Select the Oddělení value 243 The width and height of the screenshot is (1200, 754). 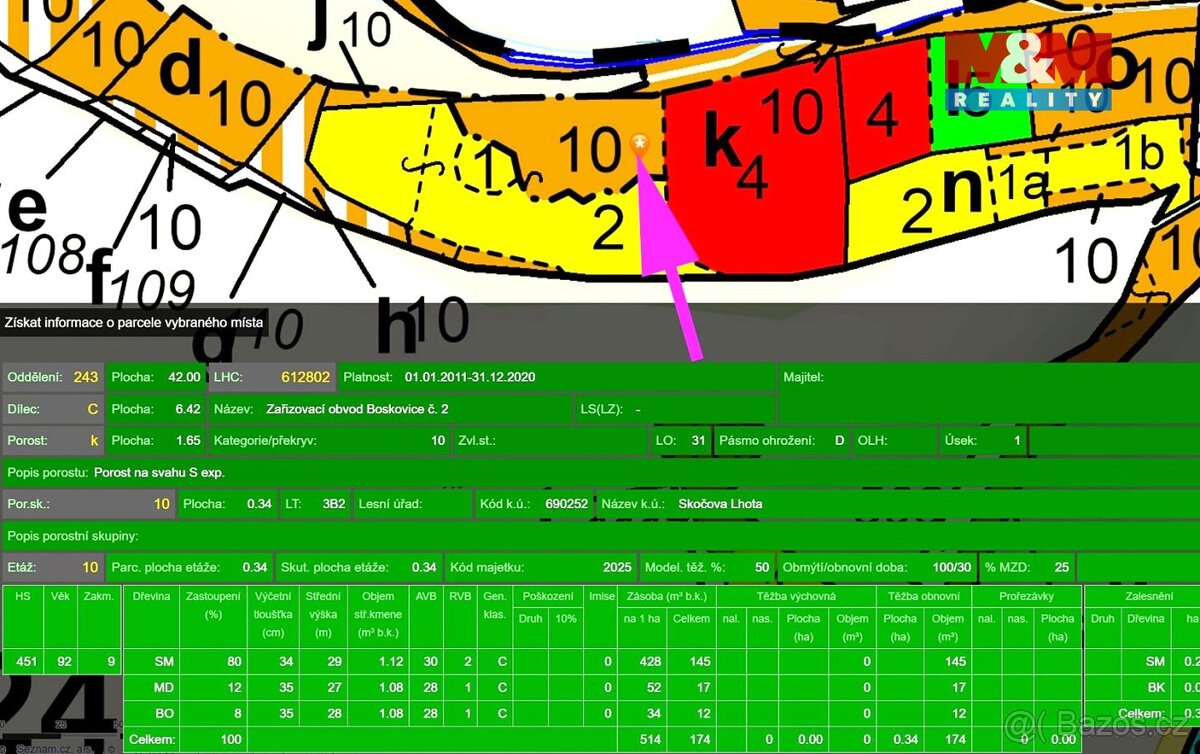85,377
